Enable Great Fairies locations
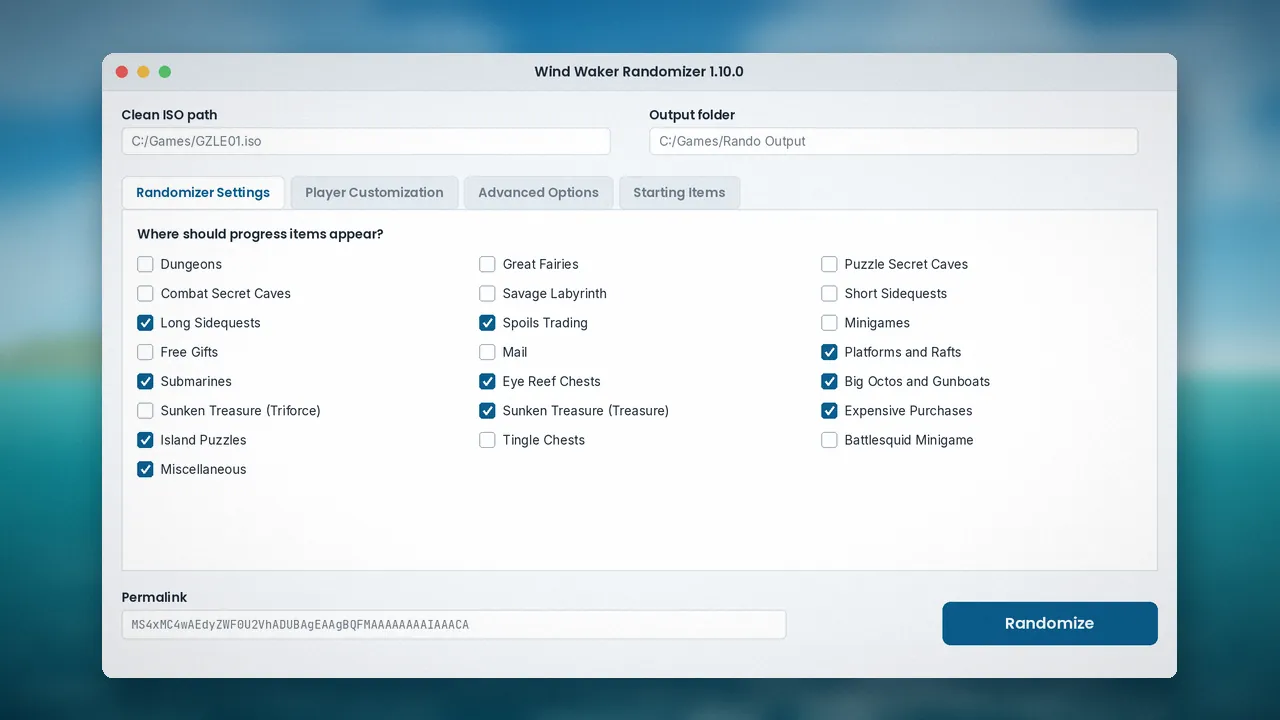 pyautogui.click(x=487, y=264)
